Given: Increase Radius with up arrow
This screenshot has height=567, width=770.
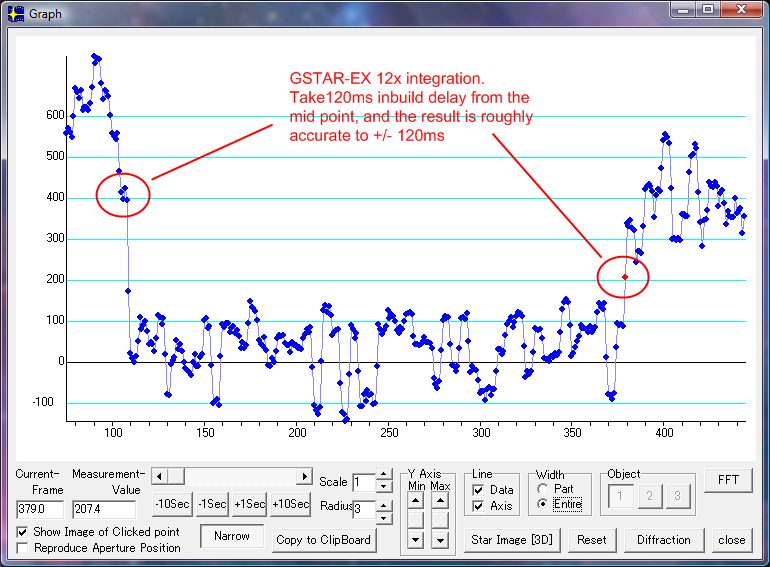Looking at the screenshot, I should click(x=384, y=506).
